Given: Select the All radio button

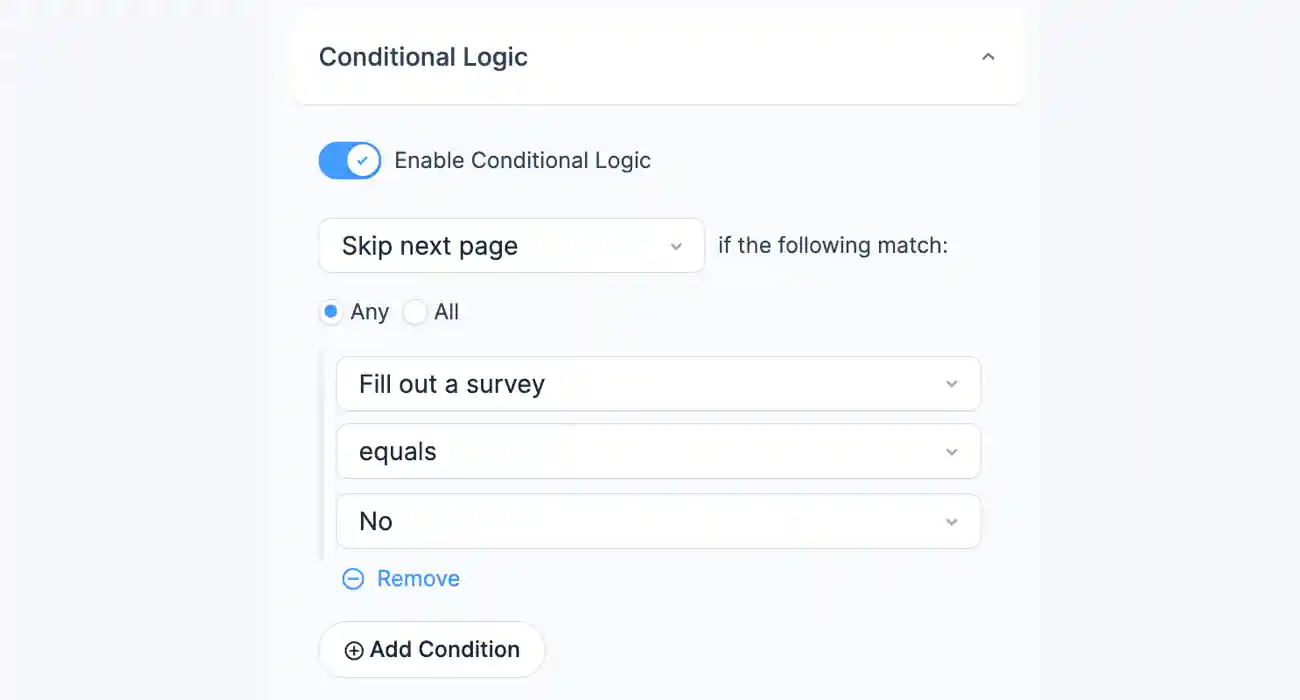Looking at the screenshot, I should (414, 311).
